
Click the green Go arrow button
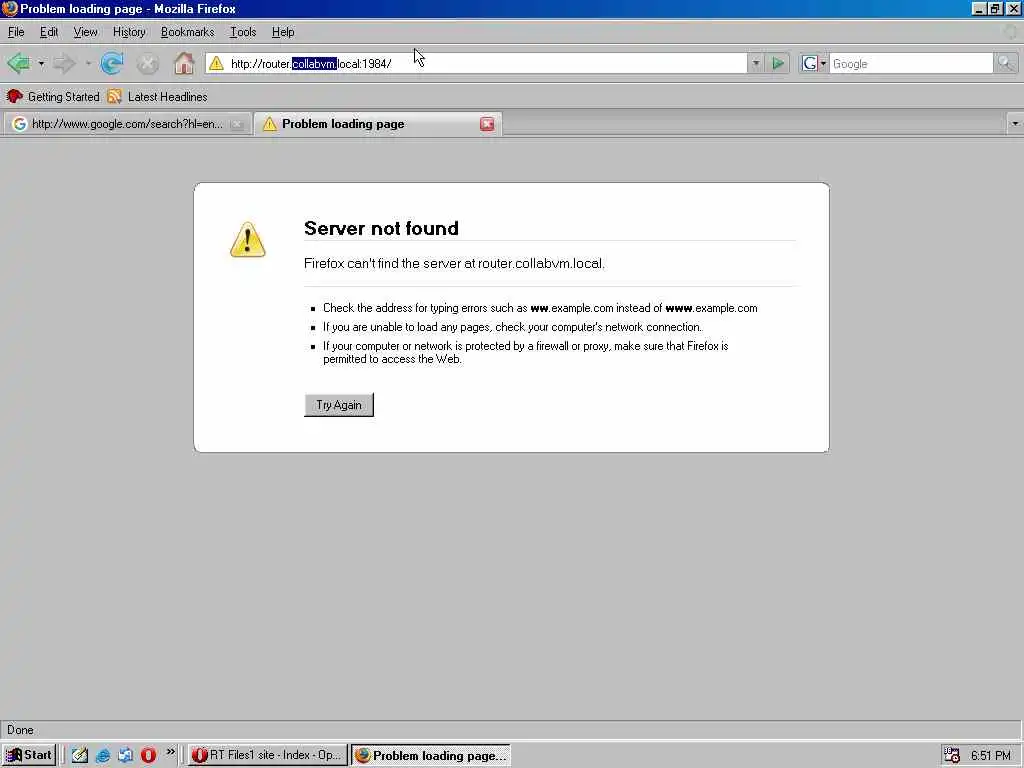coord(778,63)
